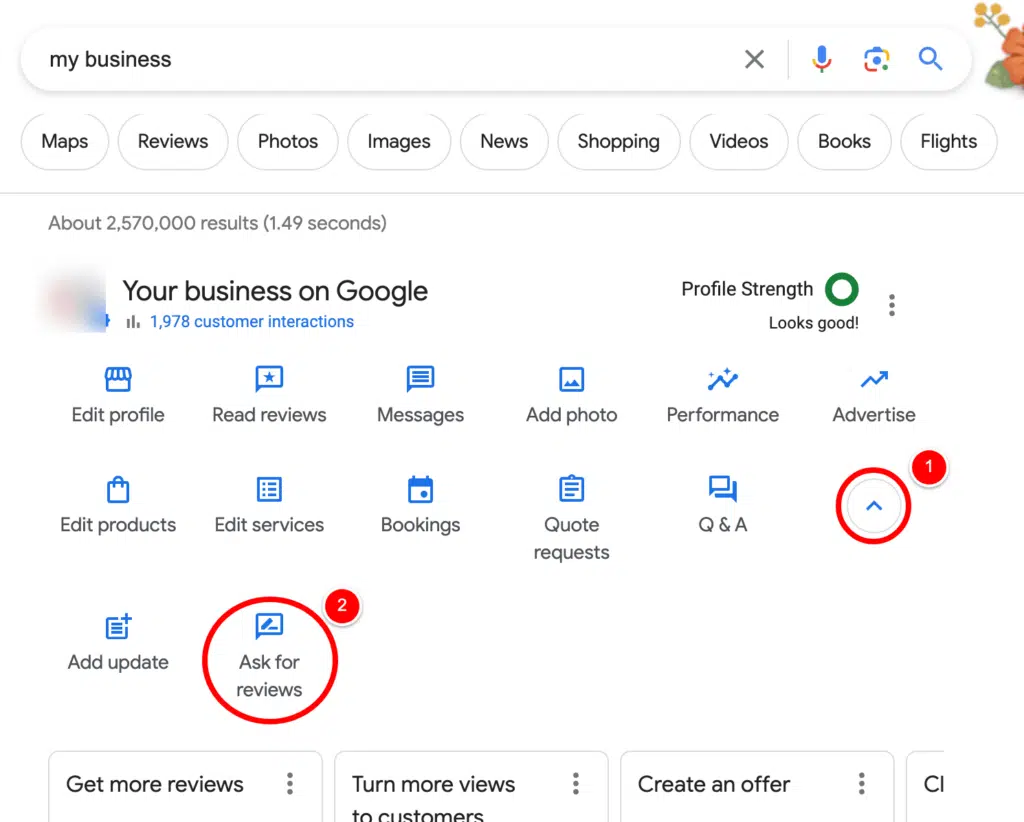The width and height of the screenshot is (1024, 822).
Task: Select Add update post icon
Action: [x=118, y=627]
